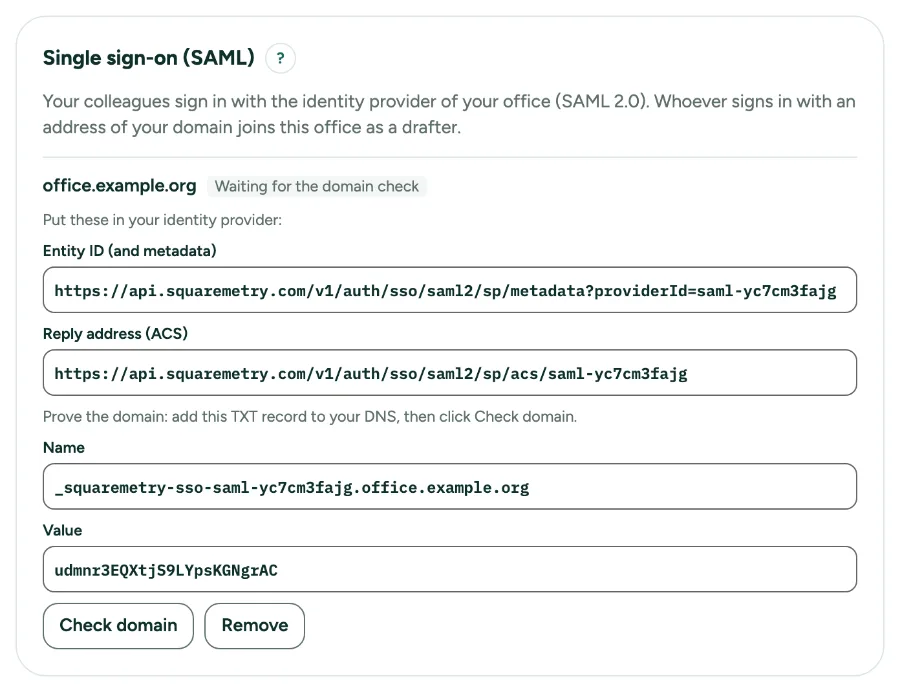Click the Check domain button

(x=118, y=625)
